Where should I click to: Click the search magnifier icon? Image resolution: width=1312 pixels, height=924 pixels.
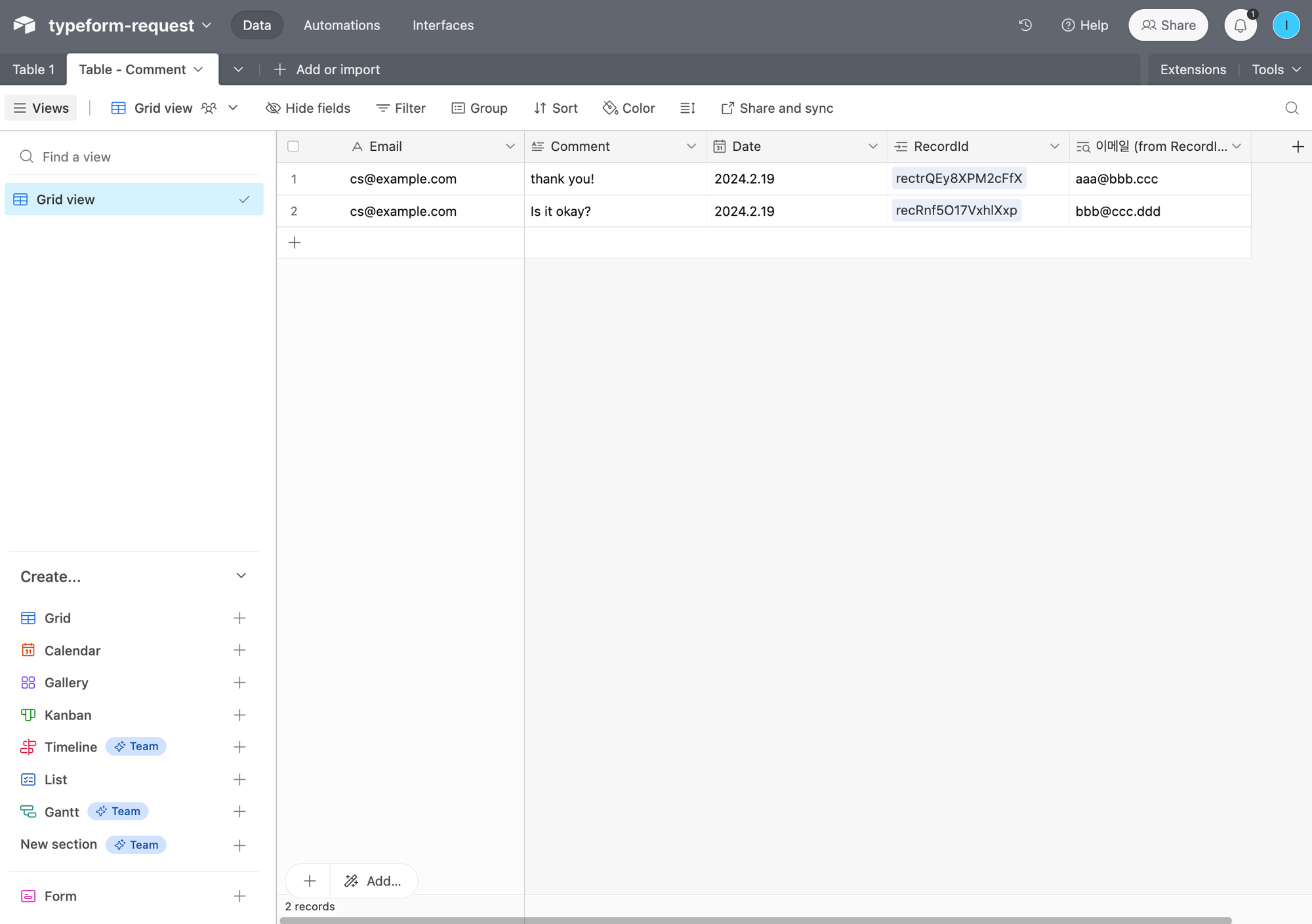tap(1292, 108)
